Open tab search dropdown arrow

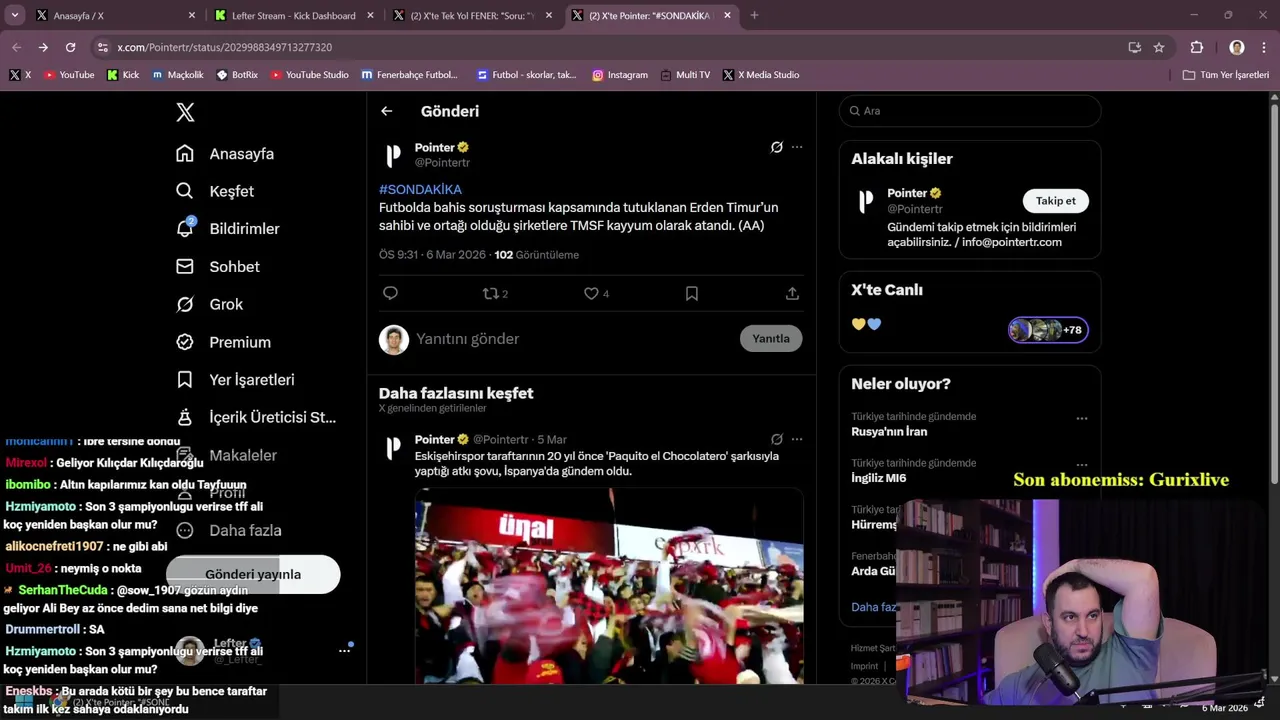15,15
